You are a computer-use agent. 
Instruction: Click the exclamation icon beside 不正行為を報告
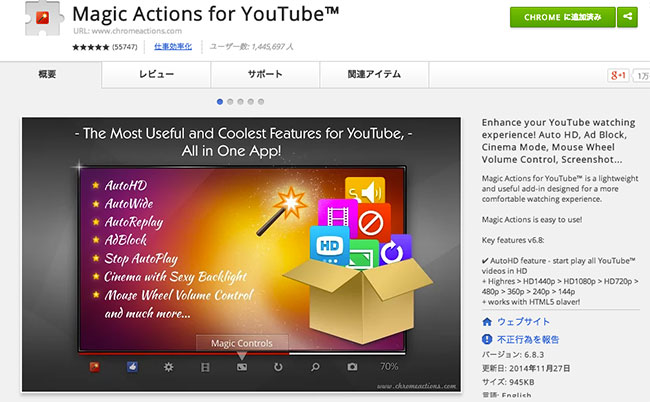click(487, 339)
